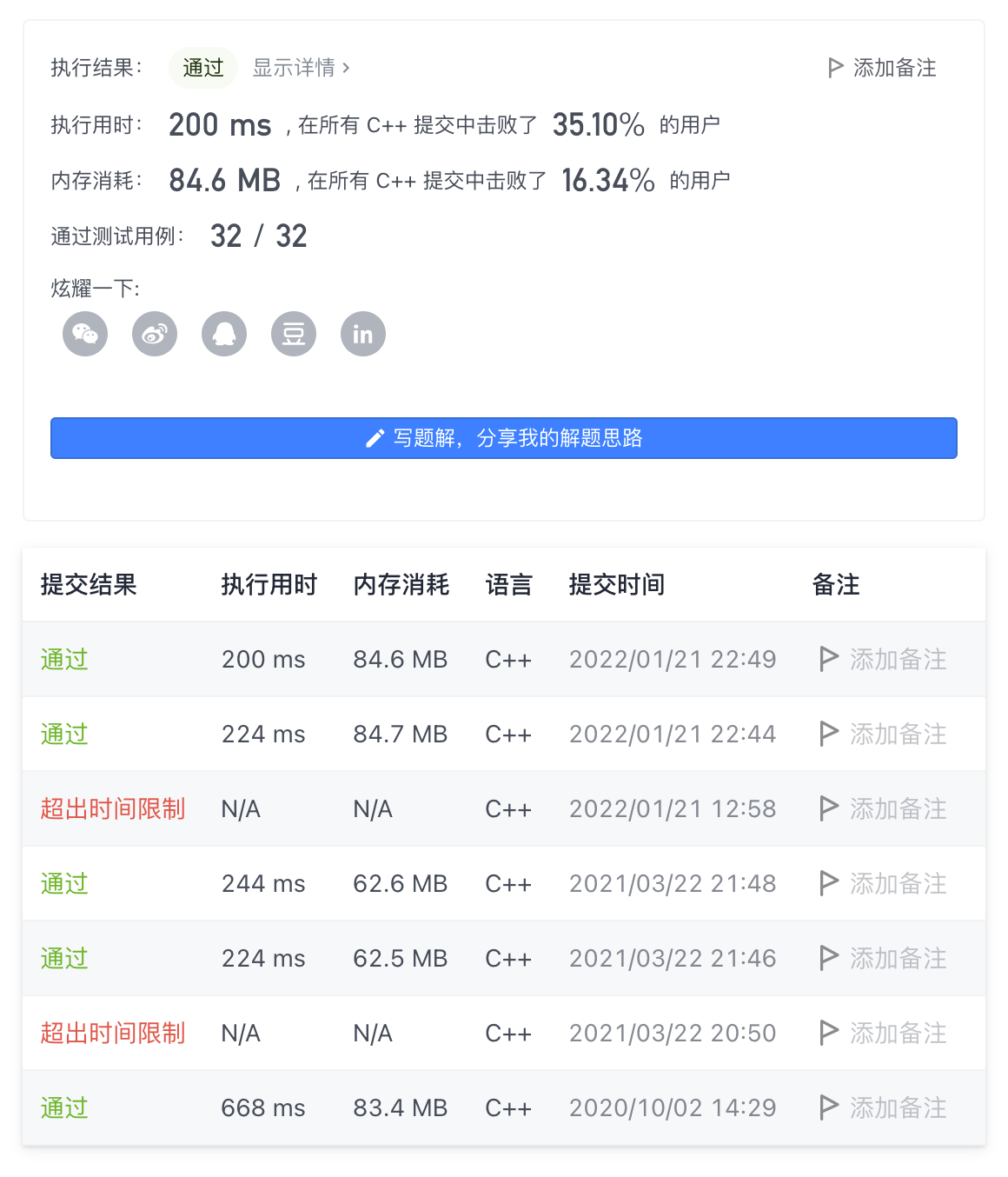Share result via Douban icon
Image resolution: width=1008 pixels, height=1177 pixels.
(x=294, y=334)
